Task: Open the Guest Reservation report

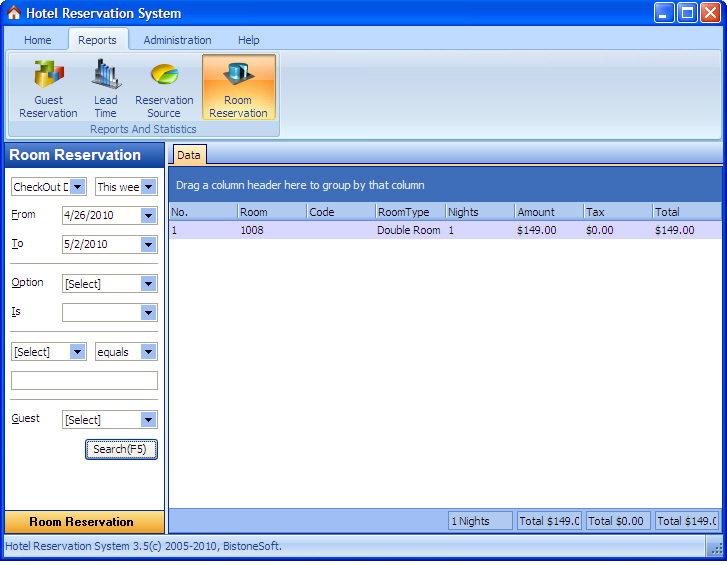Action: 48,88
